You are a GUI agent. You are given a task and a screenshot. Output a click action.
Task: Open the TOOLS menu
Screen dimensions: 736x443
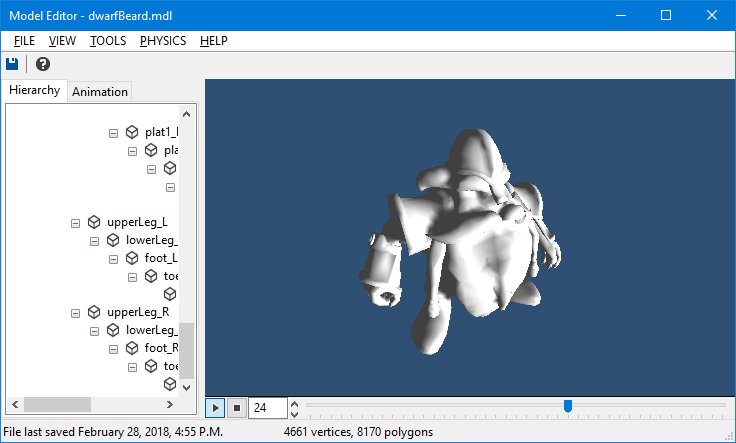[108, 41]
